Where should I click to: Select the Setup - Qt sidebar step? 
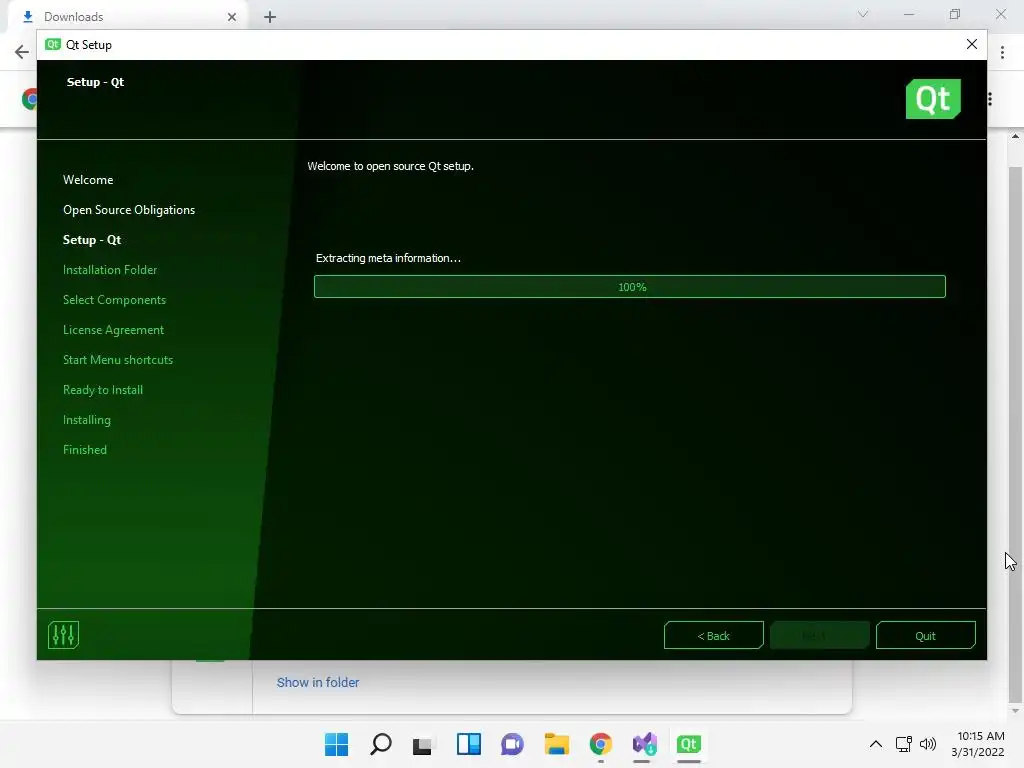click(92, 240)
